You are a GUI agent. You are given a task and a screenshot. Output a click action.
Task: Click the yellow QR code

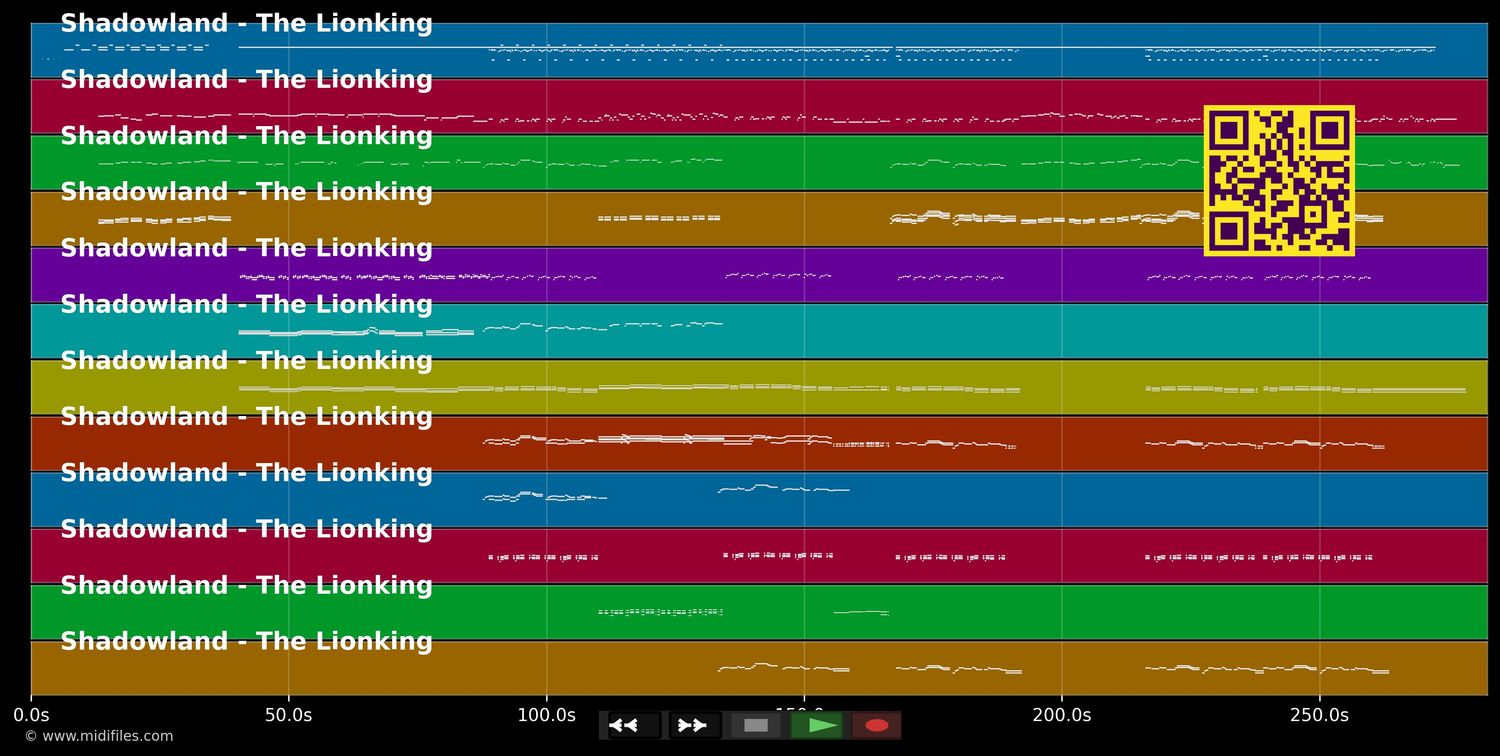1279,181
